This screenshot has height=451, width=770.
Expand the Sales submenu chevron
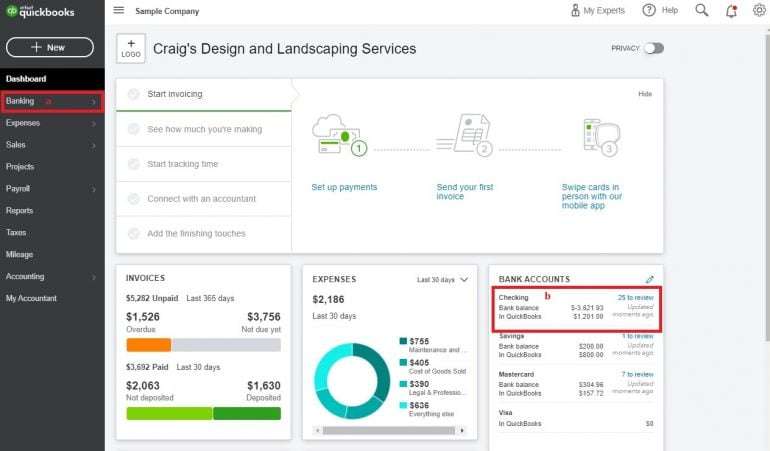pyautogui.click(x=93, y=145)
